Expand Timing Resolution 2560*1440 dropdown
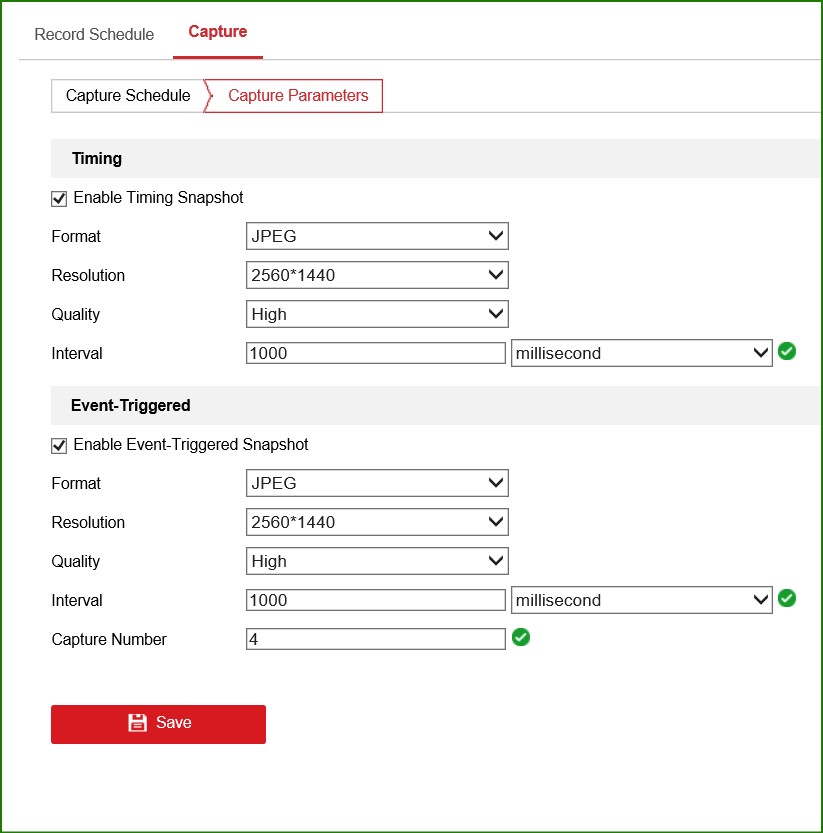 click(377, 275)
